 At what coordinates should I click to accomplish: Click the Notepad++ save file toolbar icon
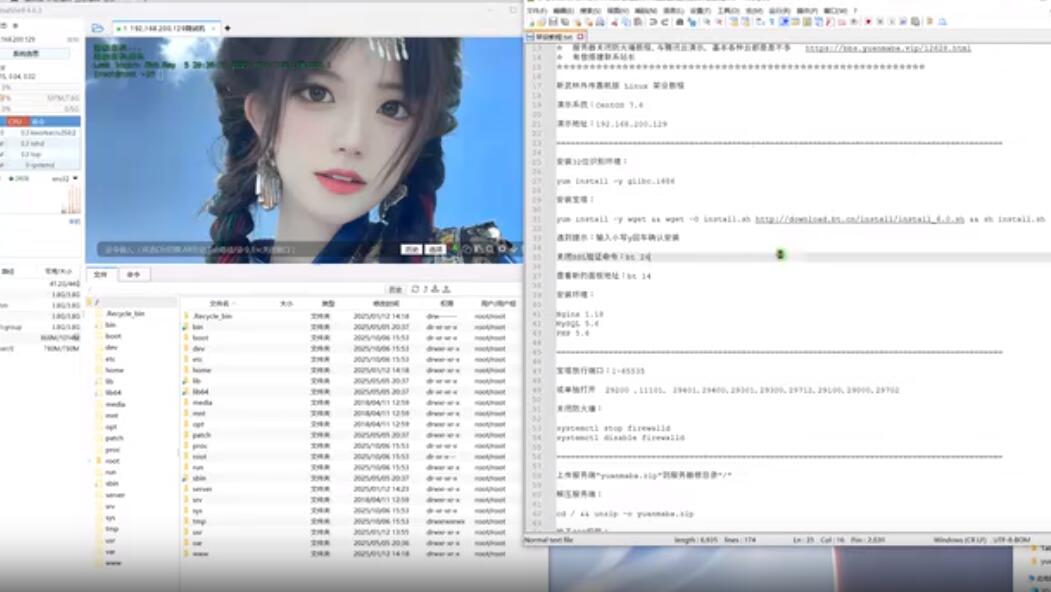click(x=553, y=21)
